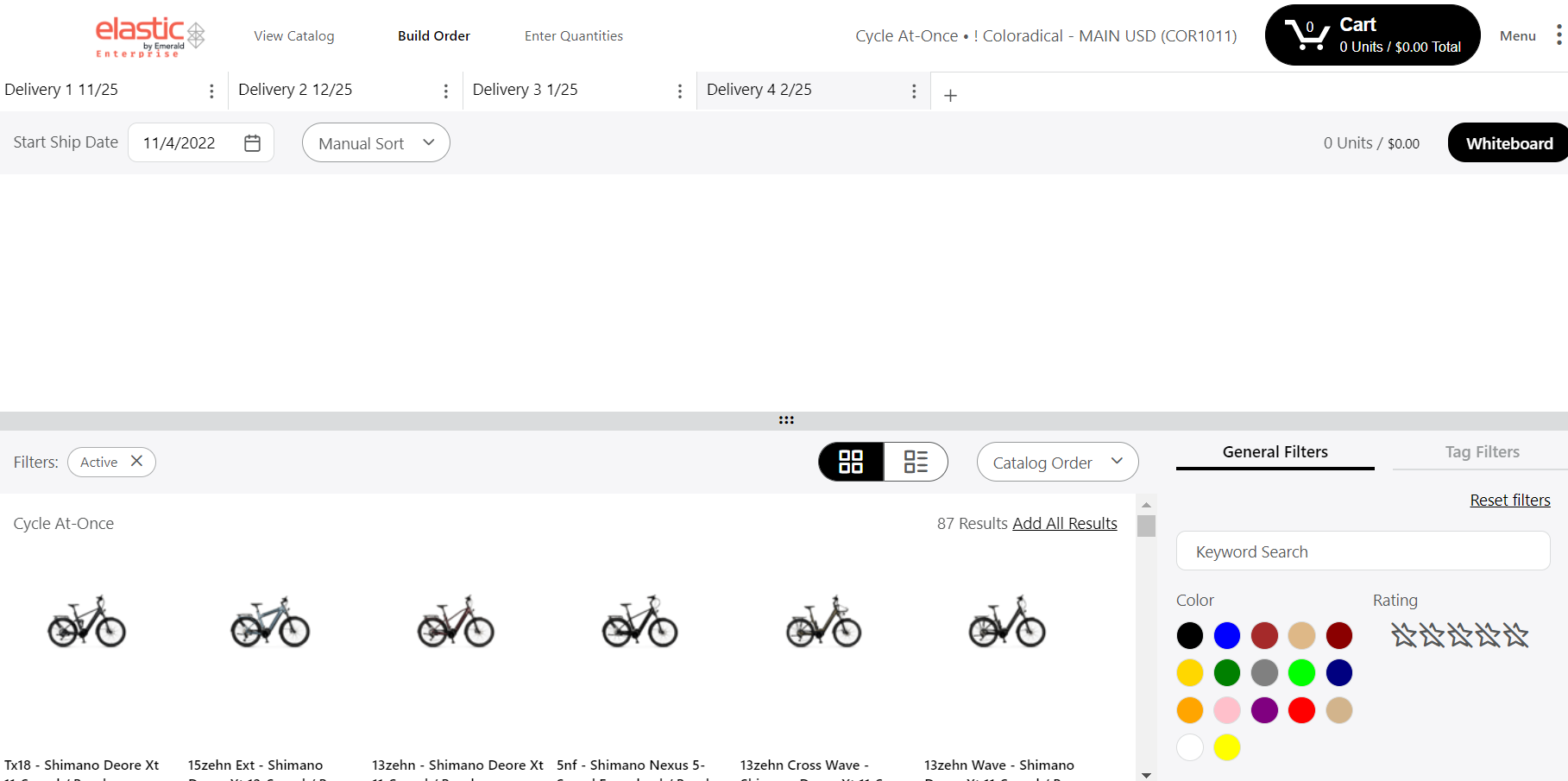This screenshot has width=1568, height=781.
Task: Add a new delivery tab
Action: tap(950, 96)
